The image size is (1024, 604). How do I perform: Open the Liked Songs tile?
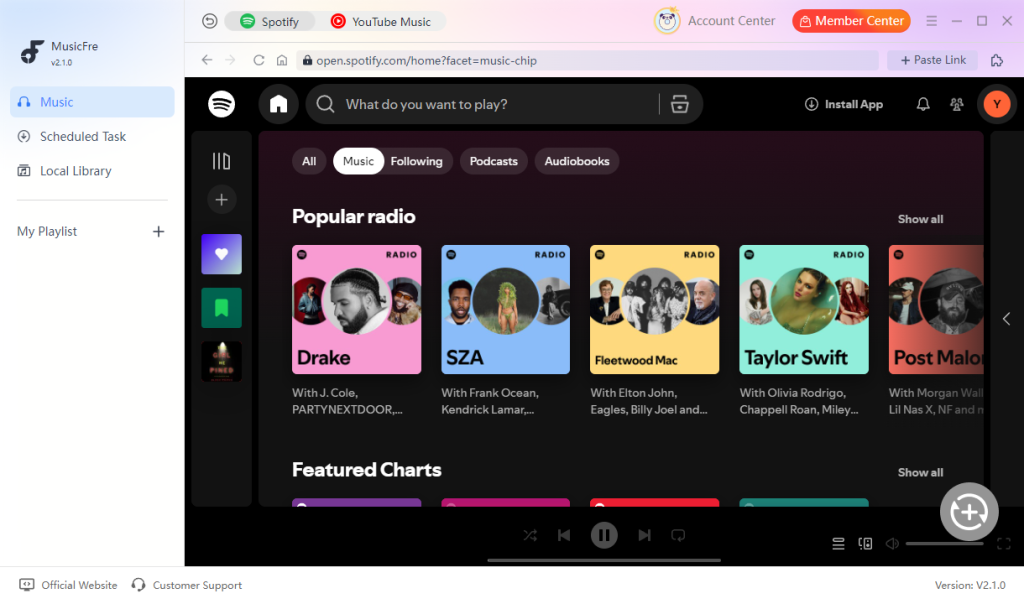coord(221,254)
